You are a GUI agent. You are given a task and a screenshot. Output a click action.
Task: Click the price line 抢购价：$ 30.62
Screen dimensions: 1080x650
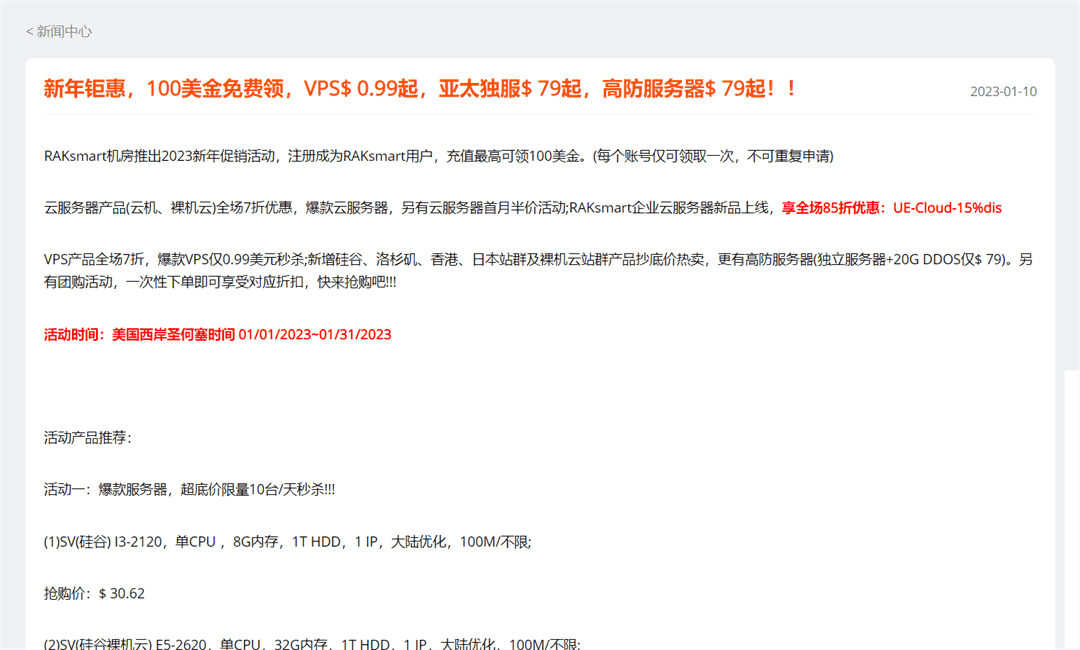[94, 594]
